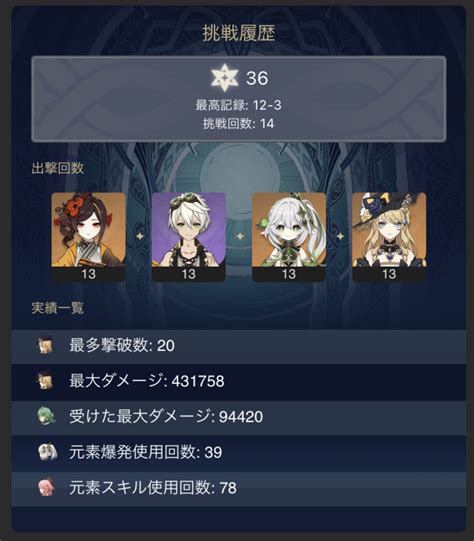Click the Abyss star icon beside 36
The width and height of the screenshot is (474, 541).
click(225, 77)
